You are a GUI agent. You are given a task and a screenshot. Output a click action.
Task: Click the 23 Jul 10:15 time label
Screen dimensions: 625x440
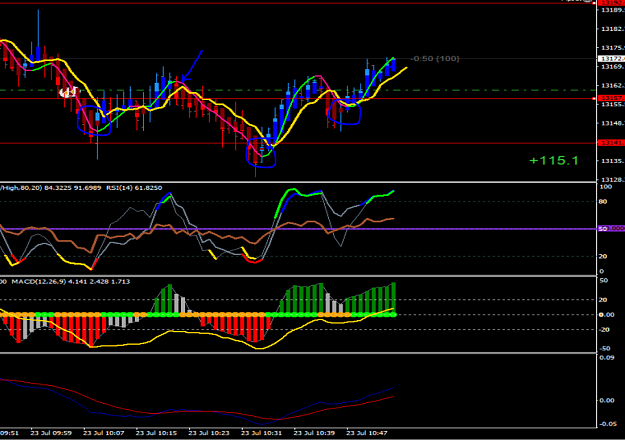[x=156, y=433]
